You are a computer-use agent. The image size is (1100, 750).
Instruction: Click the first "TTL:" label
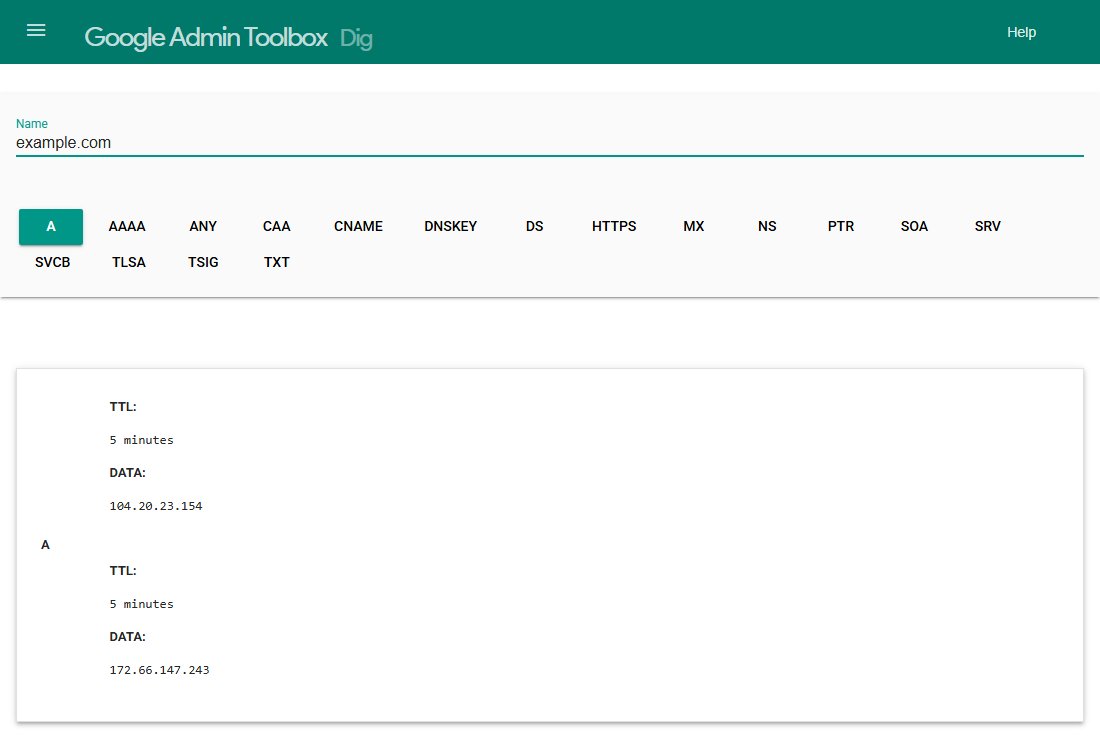coord(123,407)
